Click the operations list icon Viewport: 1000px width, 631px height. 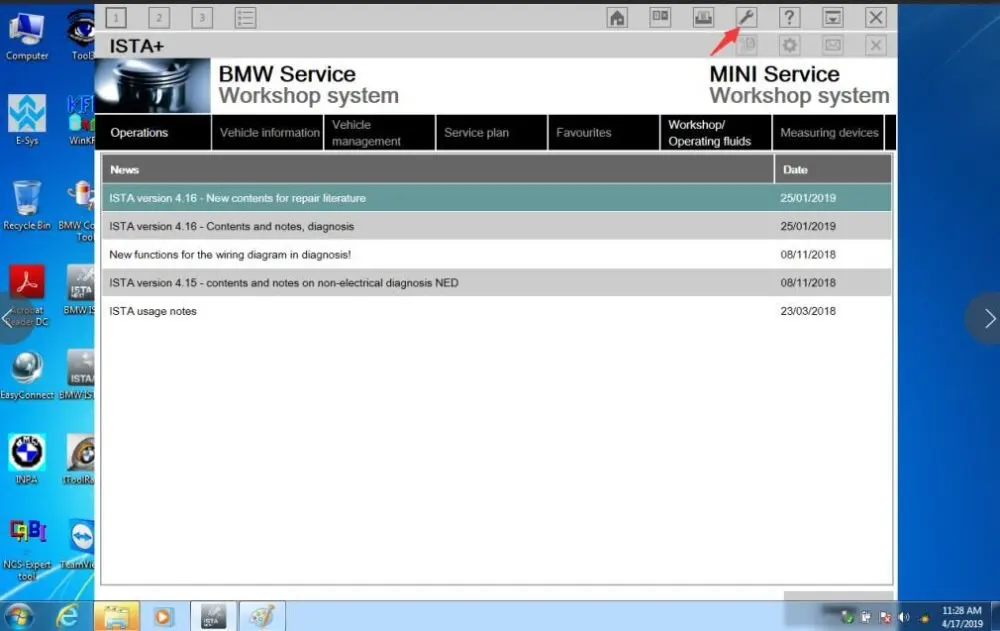pyautogui.click(x=245, y=18)
